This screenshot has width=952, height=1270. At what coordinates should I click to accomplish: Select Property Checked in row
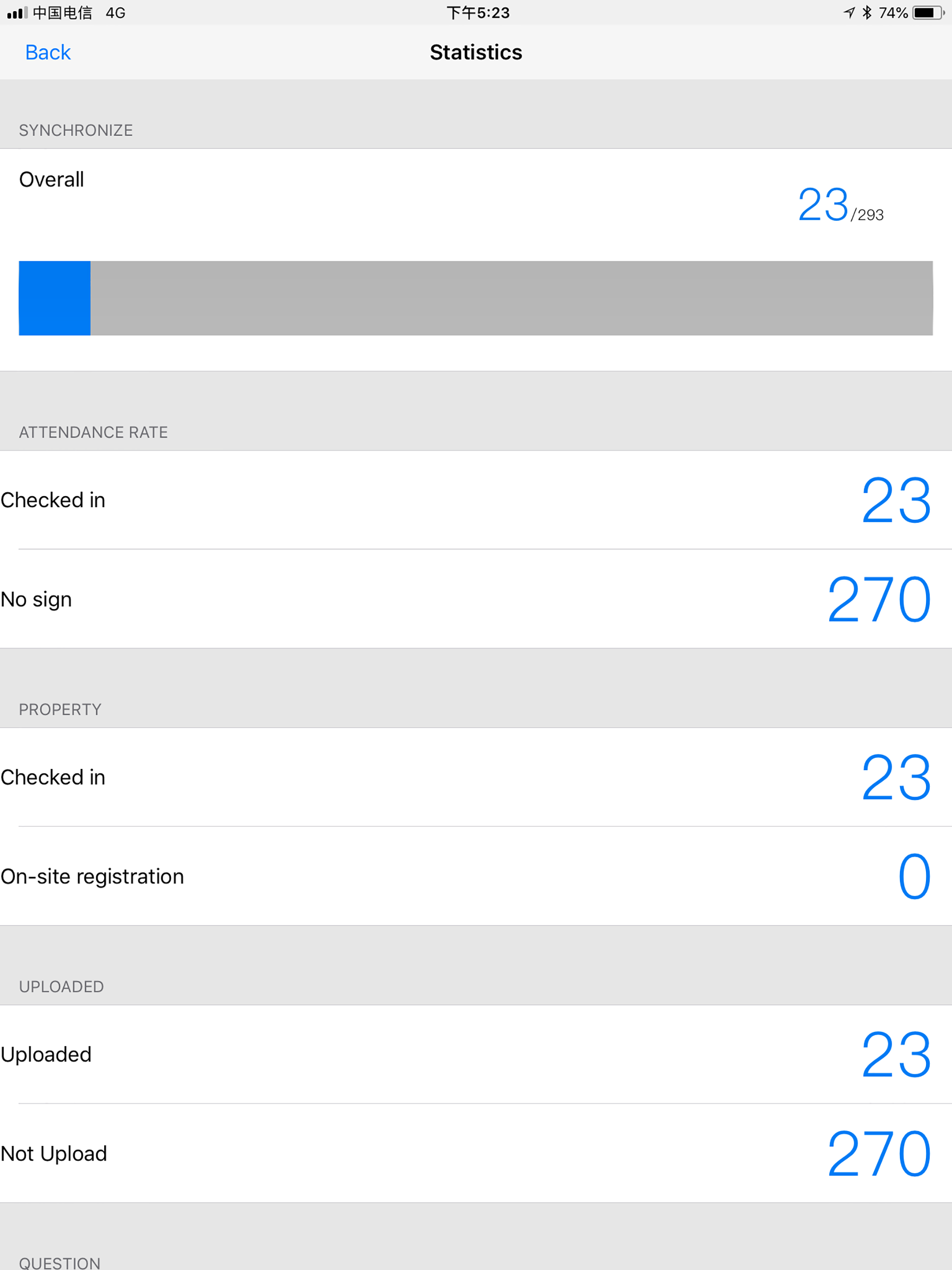[476, 777]
